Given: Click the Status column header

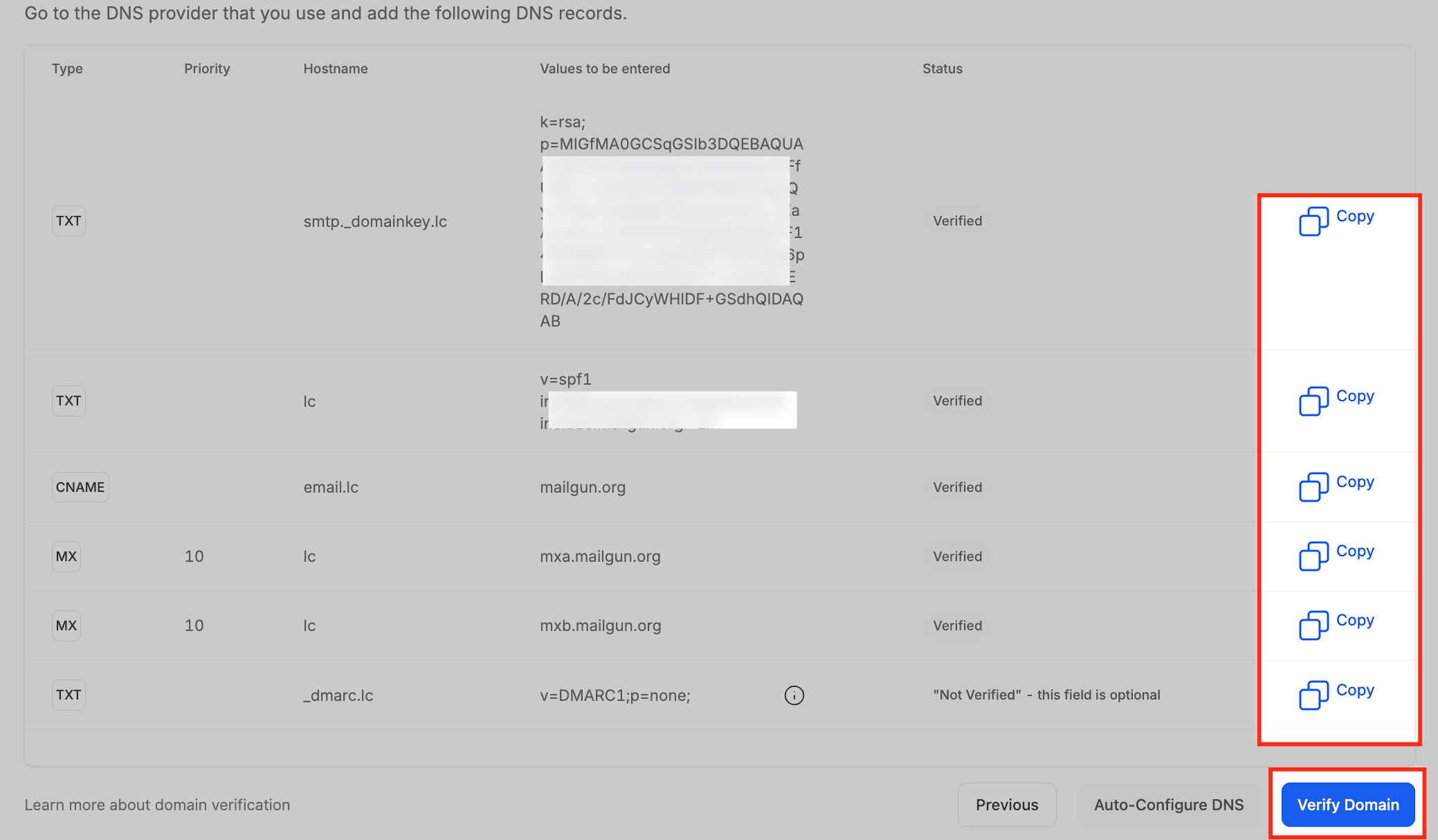Looking at the screenshot, I should point(943,69).
